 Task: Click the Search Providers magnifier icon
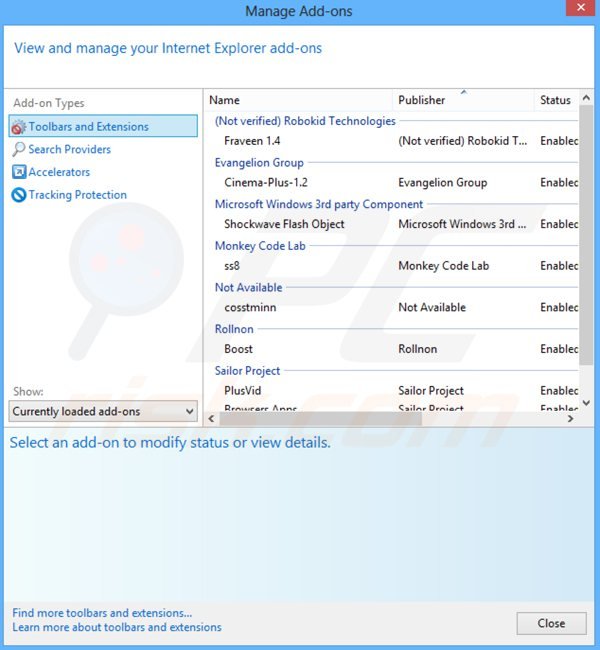pos(19,149)
